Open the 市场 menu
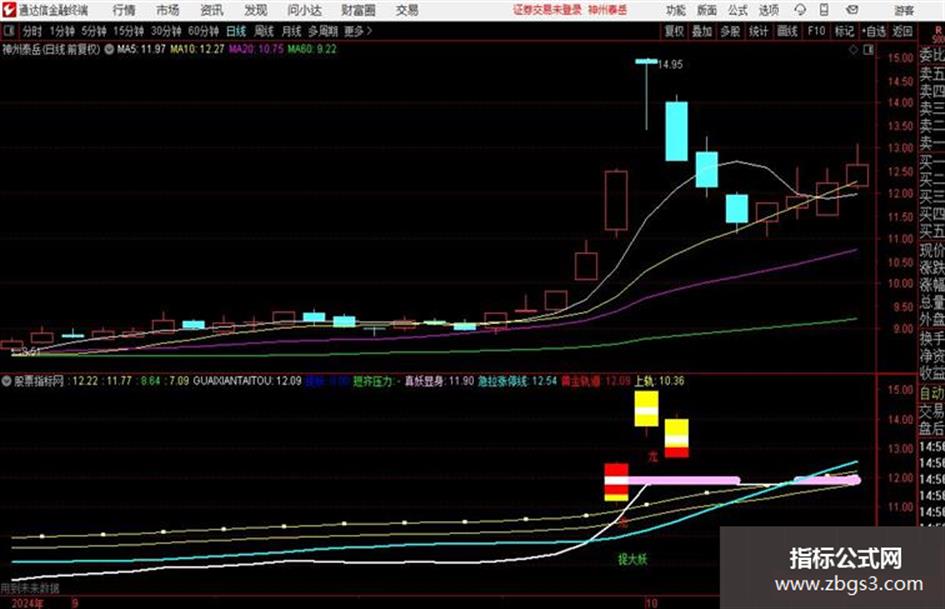Image resolution: width=945 pixels, height=609 pixels. pos(168,10)
